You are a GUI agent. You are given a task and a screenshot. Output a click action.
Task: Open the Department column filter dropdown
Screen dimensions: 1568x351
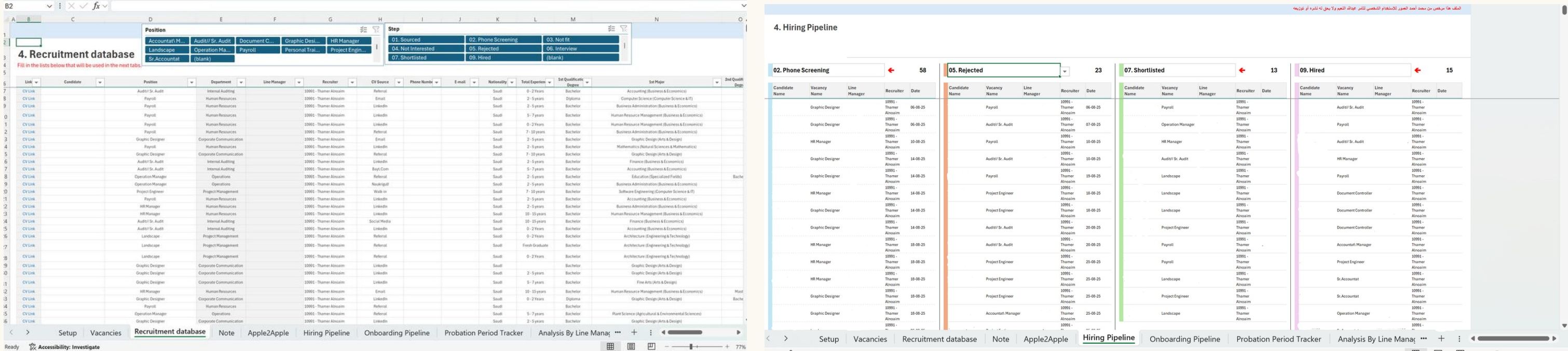(241, 82)
